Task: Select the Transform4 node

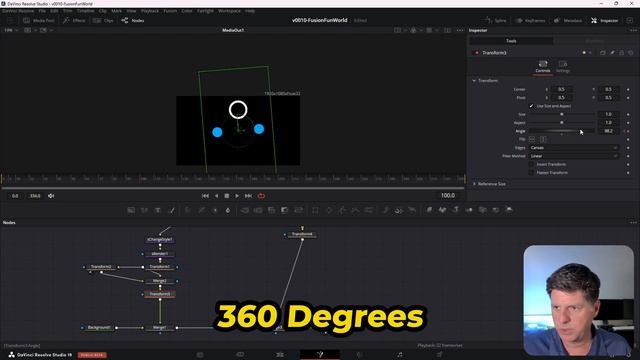Action: click(302, 234)
